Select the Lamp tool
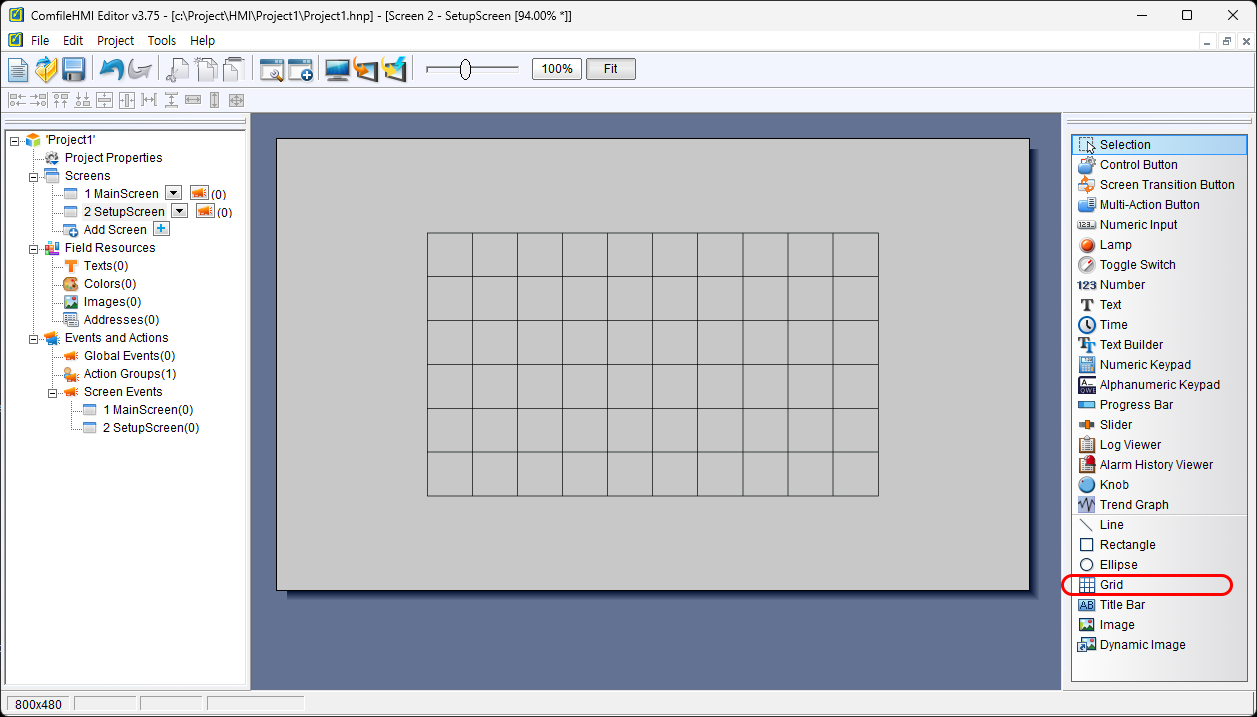The width and height of the screenshot is (1257, 717). coord(1115,245)
